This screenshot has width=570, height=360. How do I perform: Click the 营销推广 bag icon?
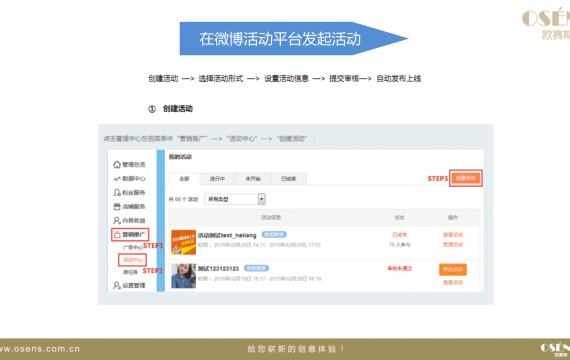pos(117,235)
